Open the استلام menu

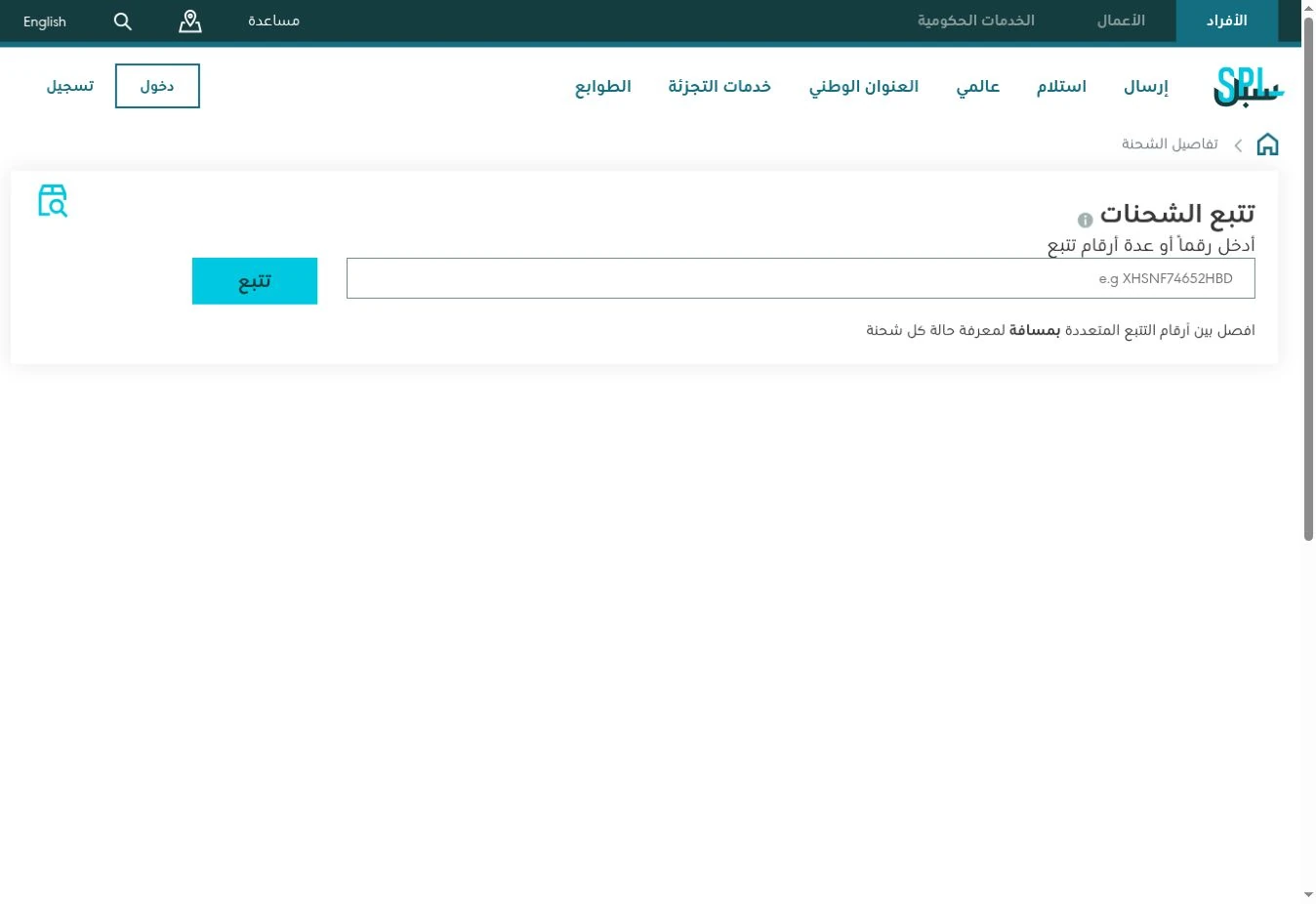tap(1061, 87)
